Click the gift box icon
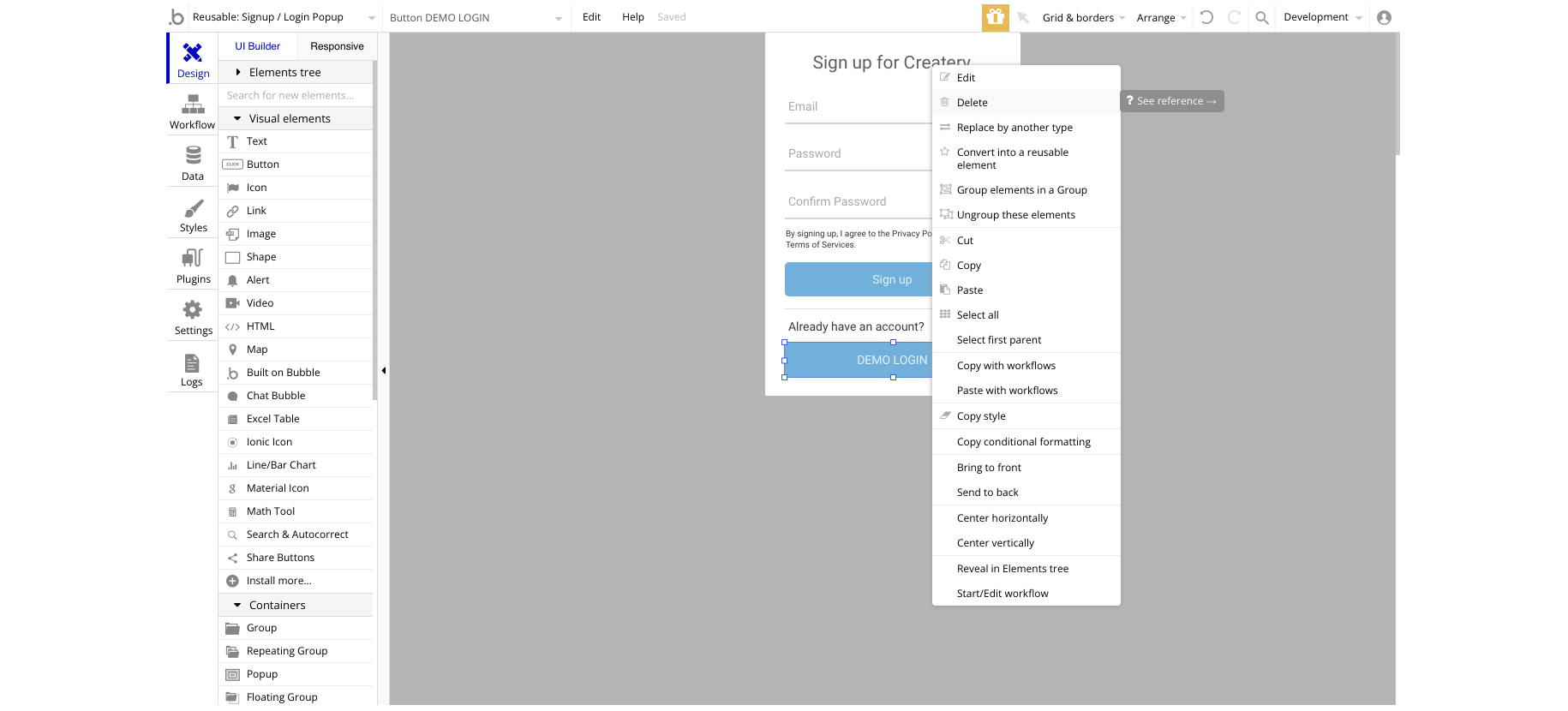The image size is (1568, 711). (995, 17)
